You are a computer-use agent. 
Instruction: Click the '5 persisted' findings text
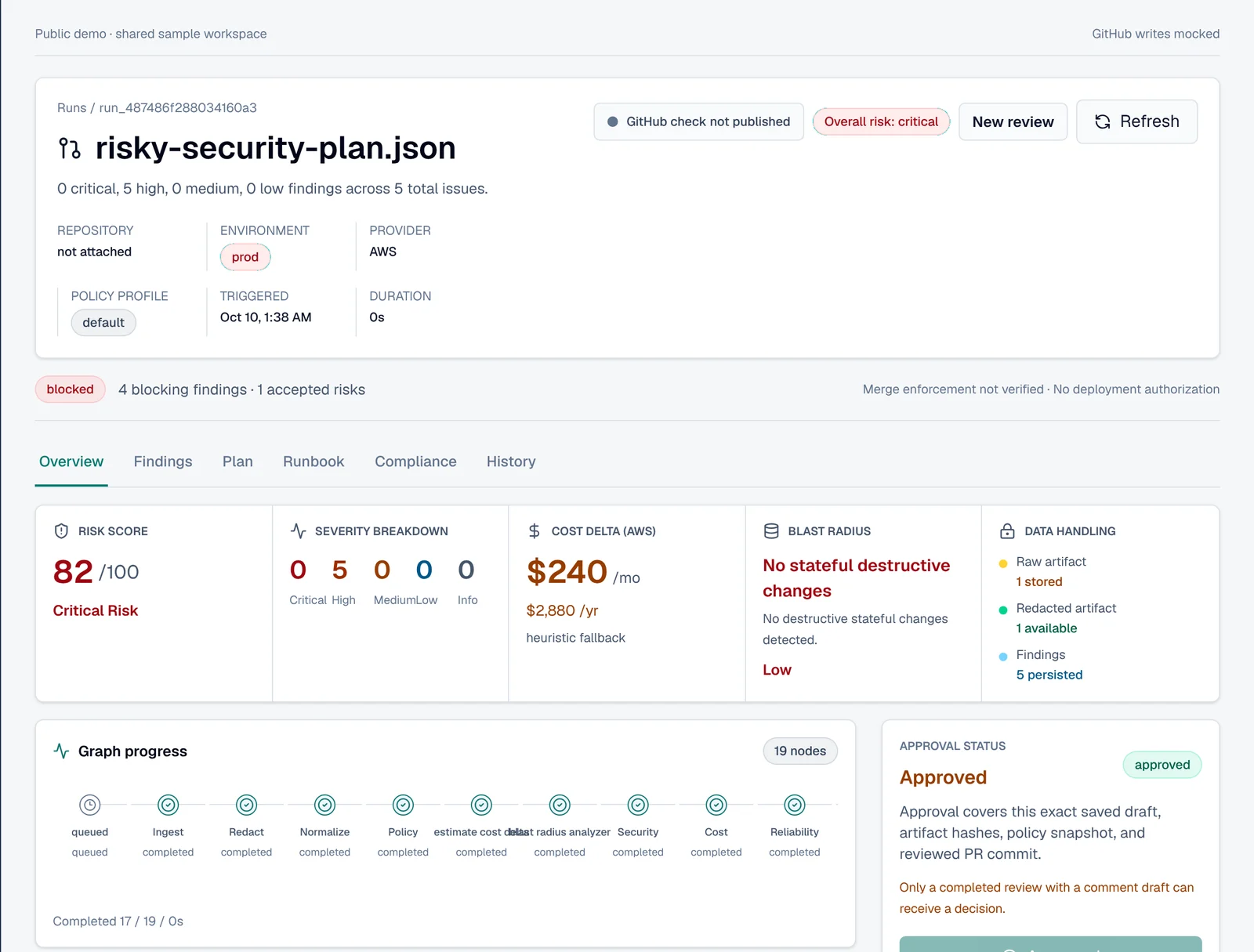click(1049, 675)
